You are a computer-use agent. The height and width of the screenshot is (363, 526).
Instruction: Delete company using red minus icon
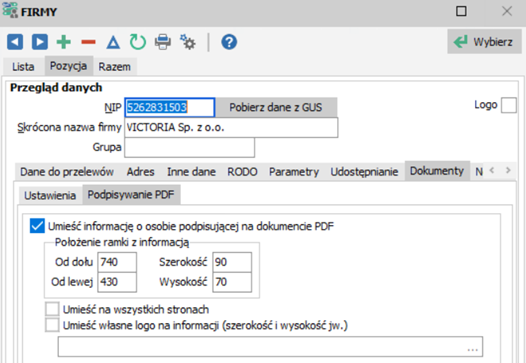89,42
